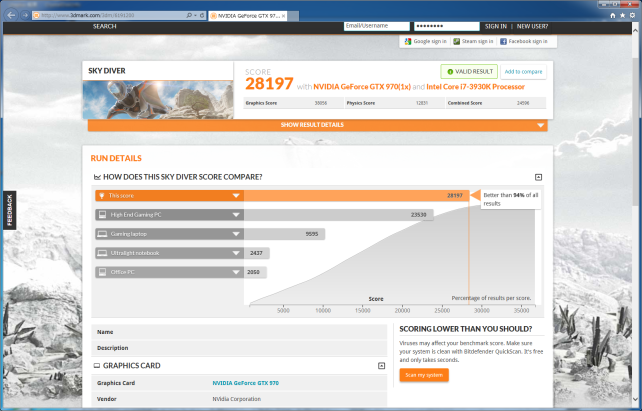
Task: Click the chart icon beside score compare heading
Action: tap(97, 177)
